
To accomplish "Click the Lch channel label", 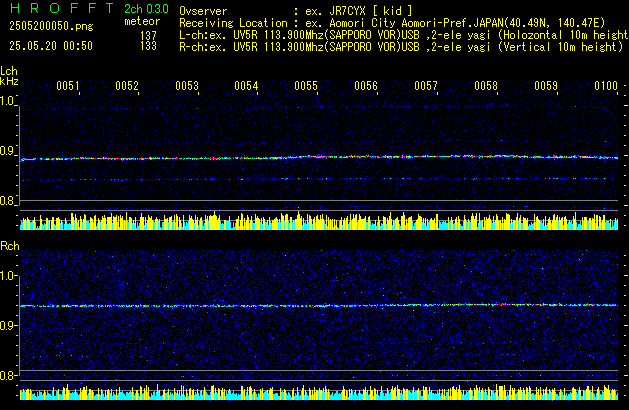I will pos(9,71).
